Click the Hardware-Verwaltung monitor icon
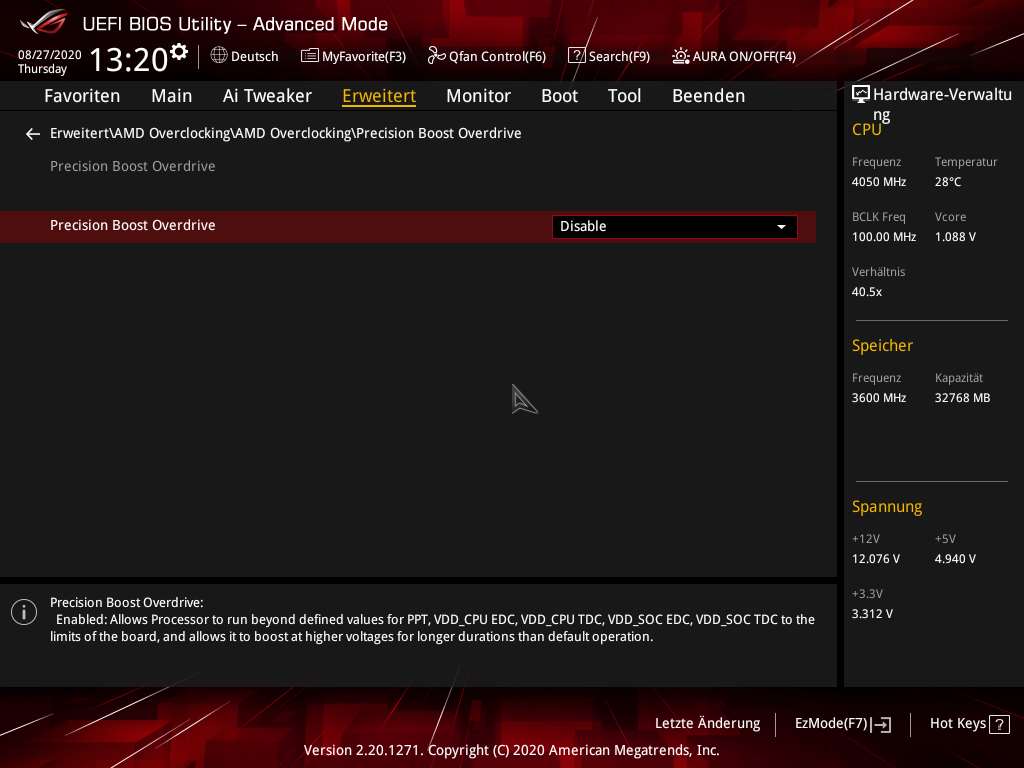 [x=861, y=95]
